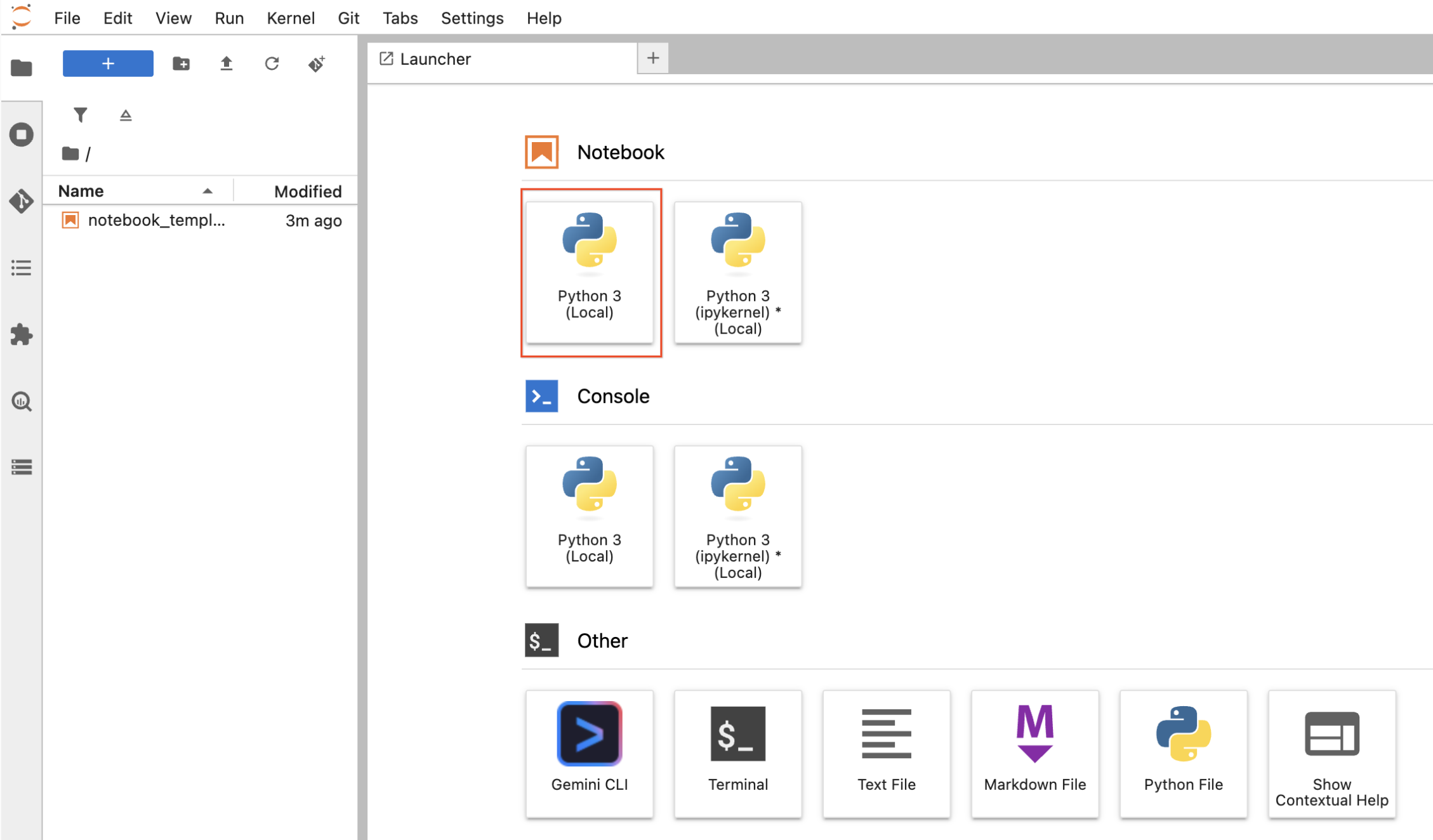This screenshot has width=1433, height=840.
Task: Create a new folder
Action: (x=181, y=63)
